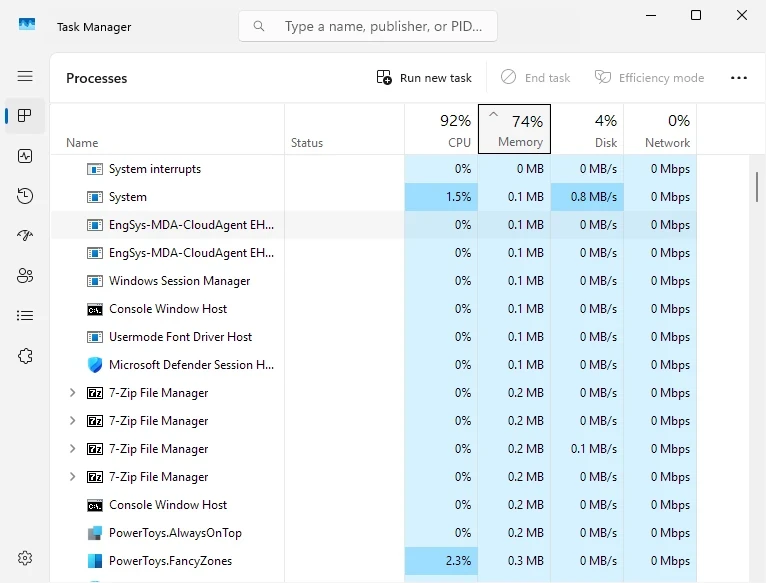
Task: Open the three-dot more options menu
Action: coord(739,78)
